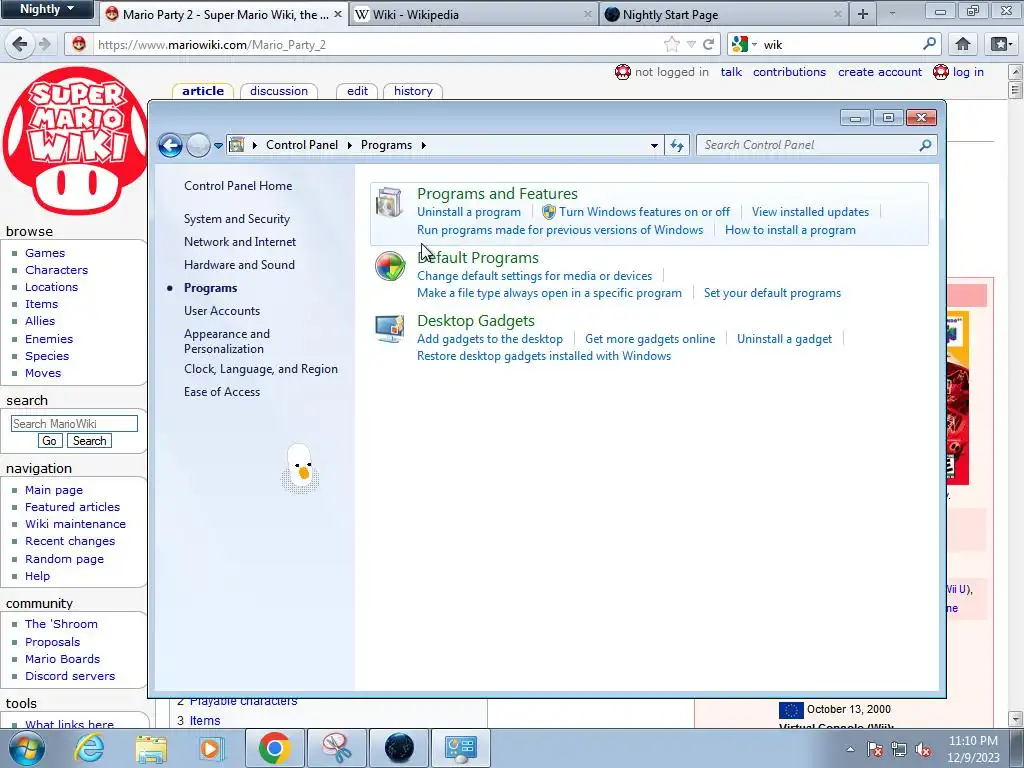Image resolution: width=1024 pixels, height=768 pixels.
Task: Click the browser back arrow button
Action: (20, 44)
